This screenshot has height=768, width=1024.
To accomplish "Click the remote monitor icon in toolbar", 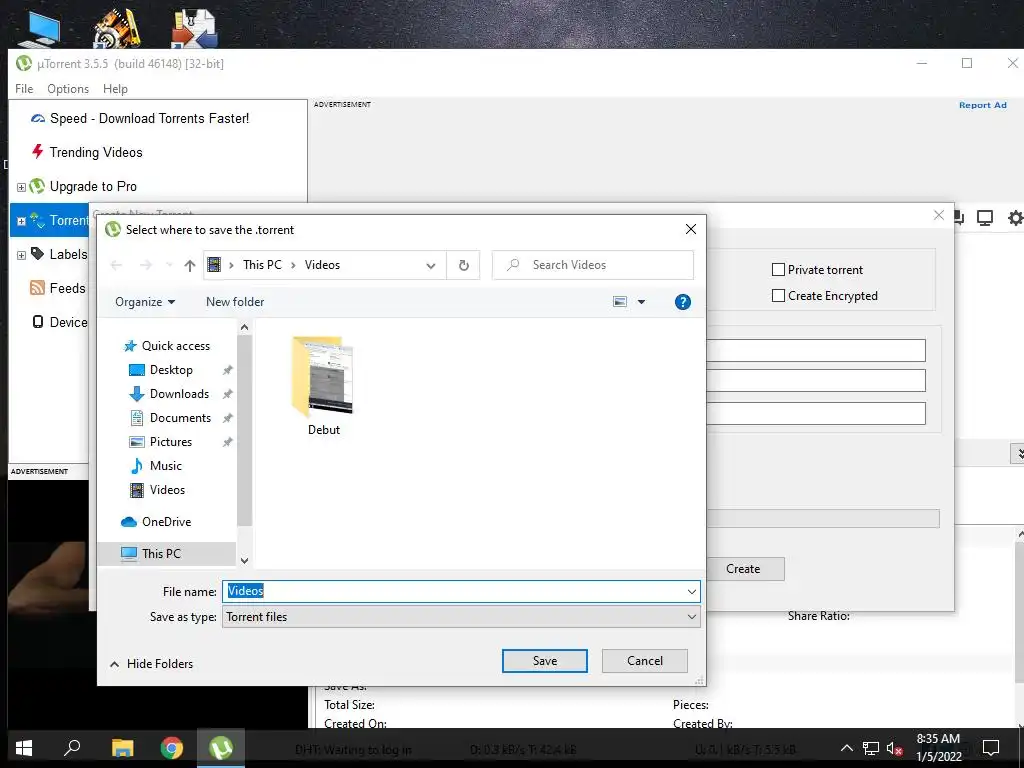I will pos(985,217).
